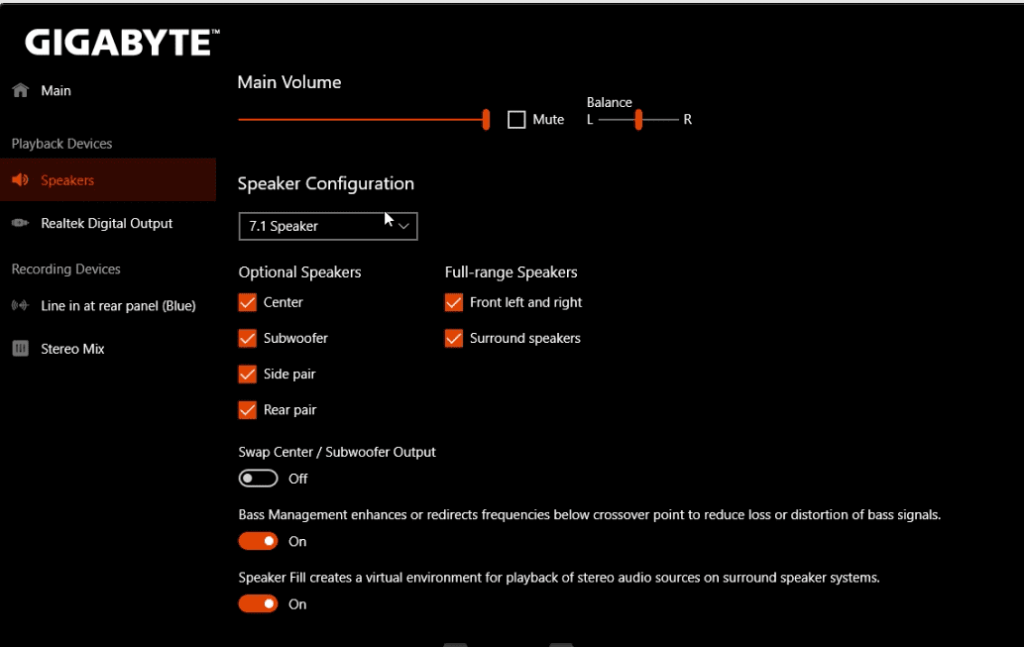Click the Realtek Digital Output icon
The height and width of the screenshot is (647, 1024).
(x=20, y=223)
